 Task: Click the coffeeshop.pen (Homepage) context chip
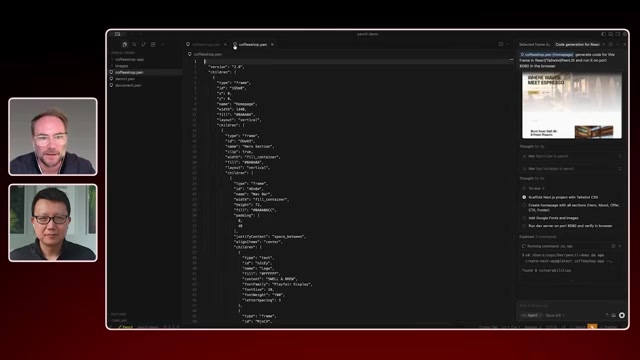[547, 54]
